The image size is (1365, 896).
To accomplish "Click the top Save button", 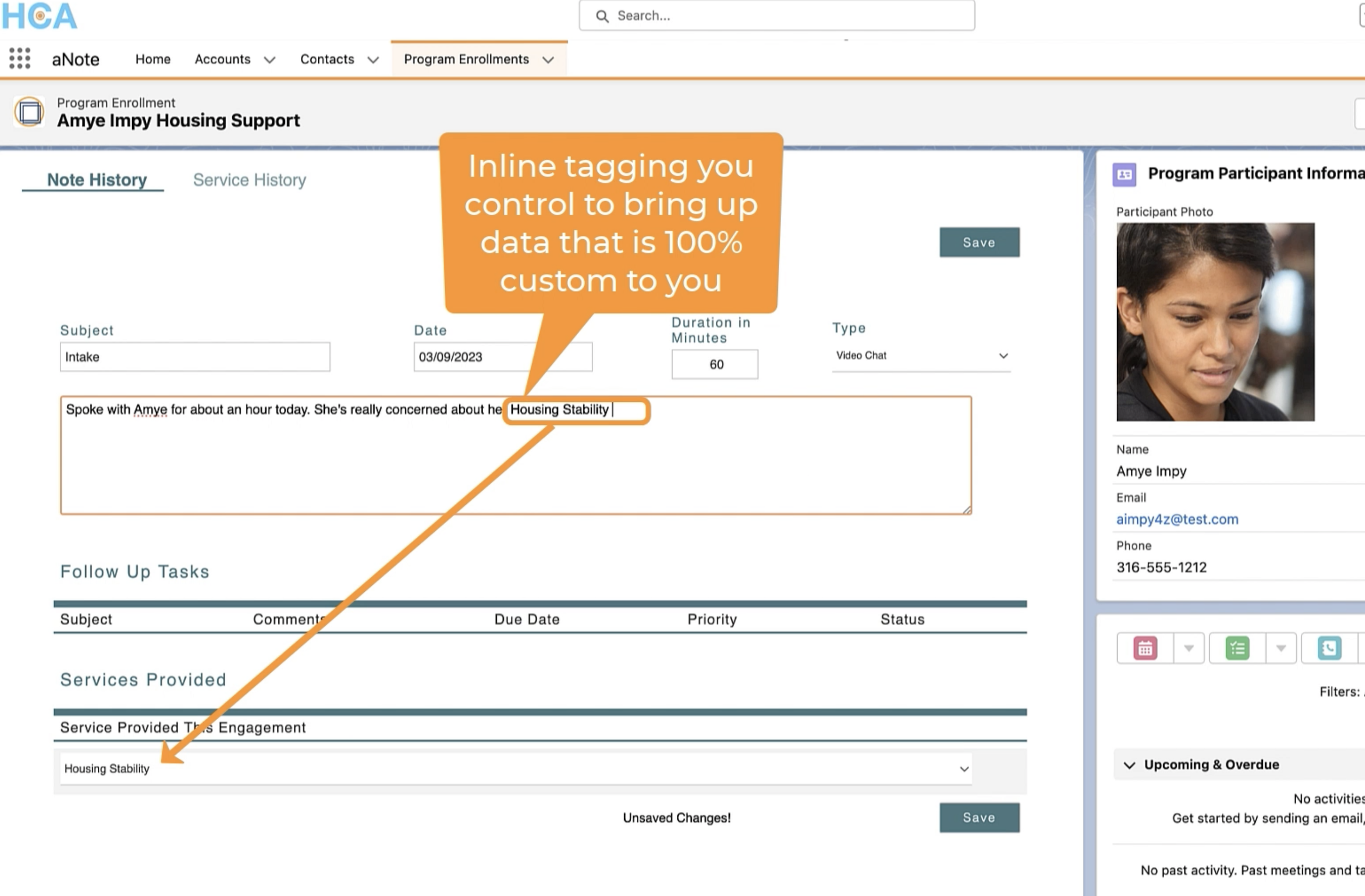I will (979, 242).
